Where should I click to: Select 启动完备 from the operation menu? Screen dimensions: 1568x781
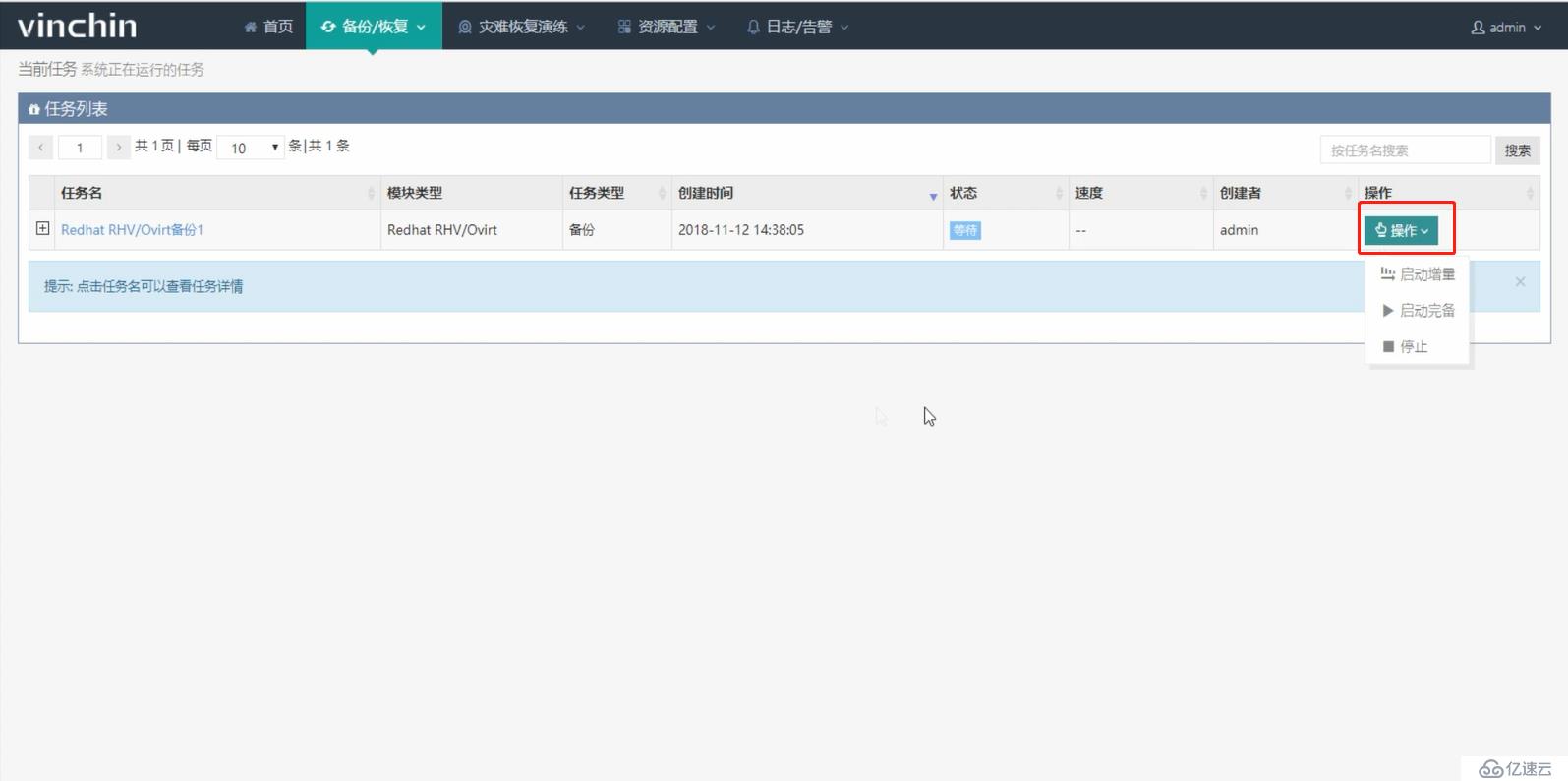coord(1418,311)
